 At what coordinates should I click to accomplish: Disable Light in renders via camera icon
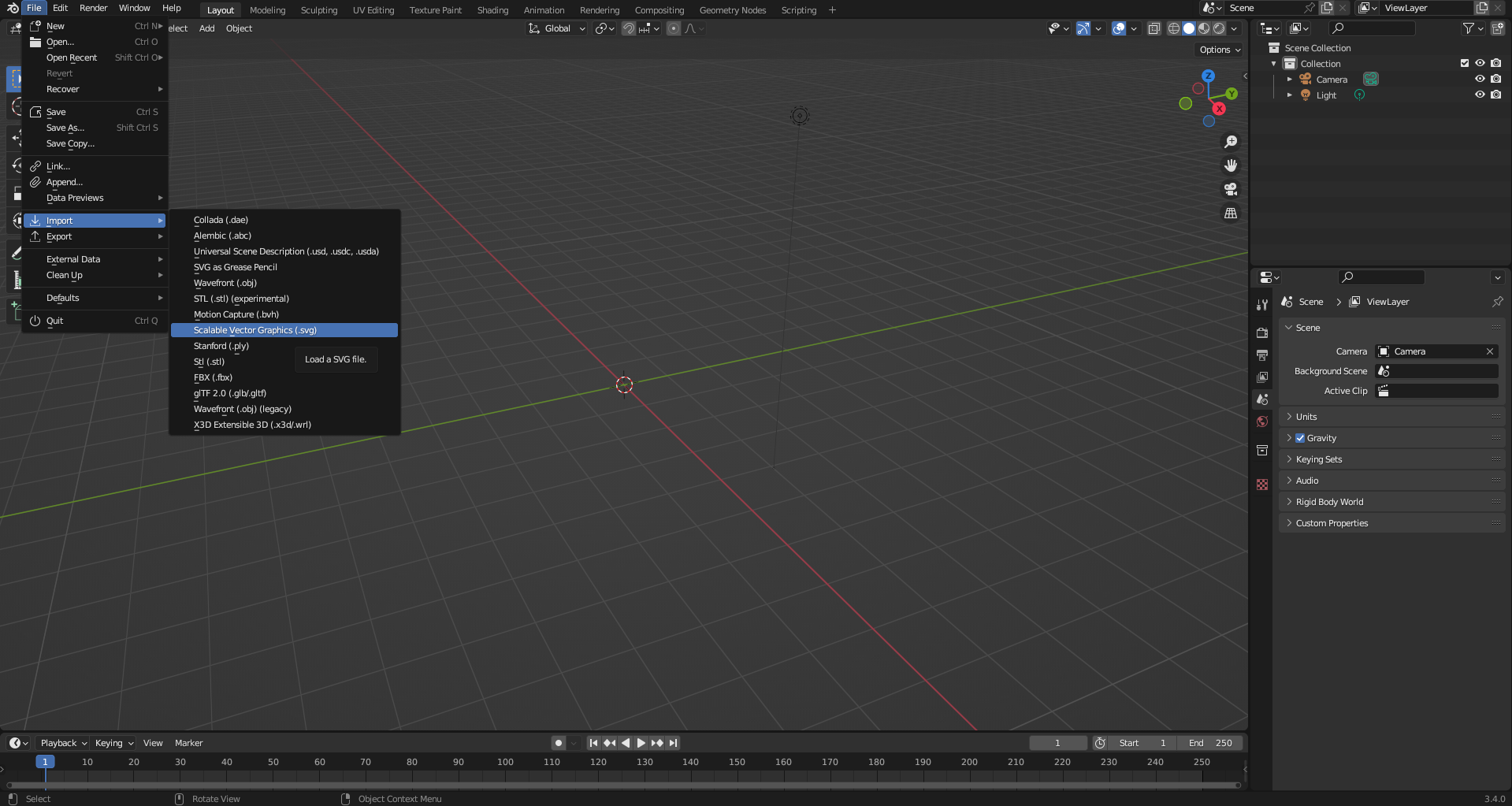(1496, 95)
